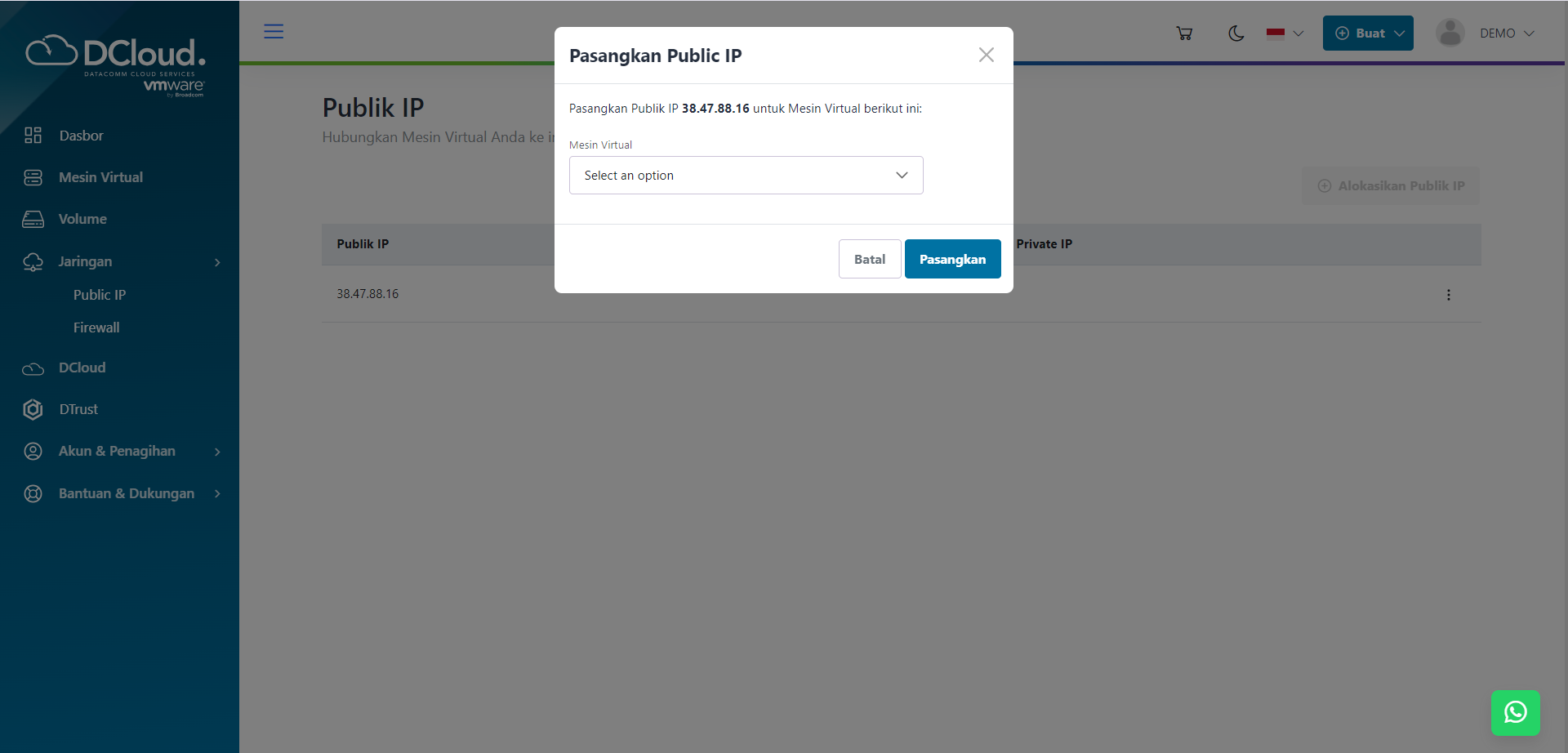Click the WhatsApp chat bubble
This screenshot has width=1568, height=753.
point(1516,712)
